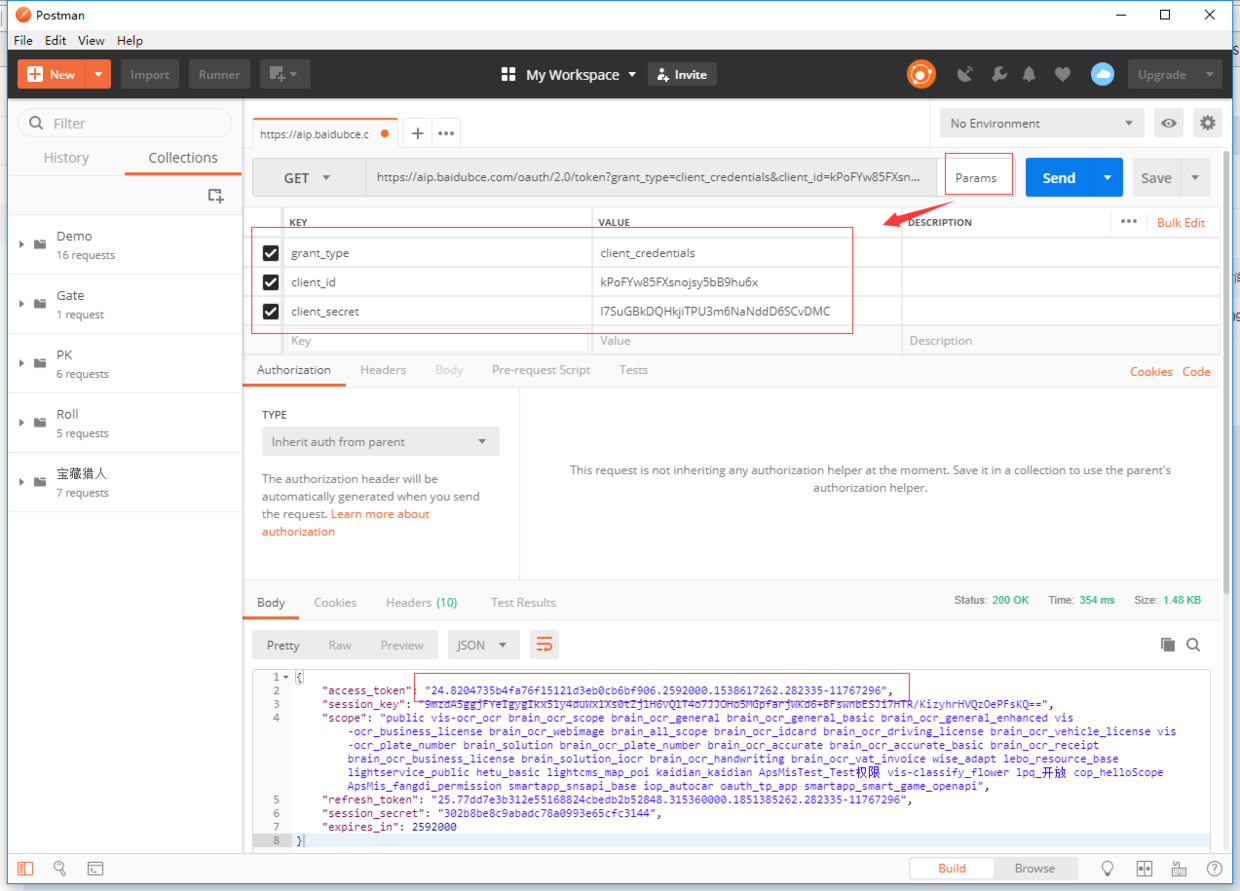This screenshot has height=891, width=1240.
Task: Copy response with the copy icon
Action: tap(1167, 645)
